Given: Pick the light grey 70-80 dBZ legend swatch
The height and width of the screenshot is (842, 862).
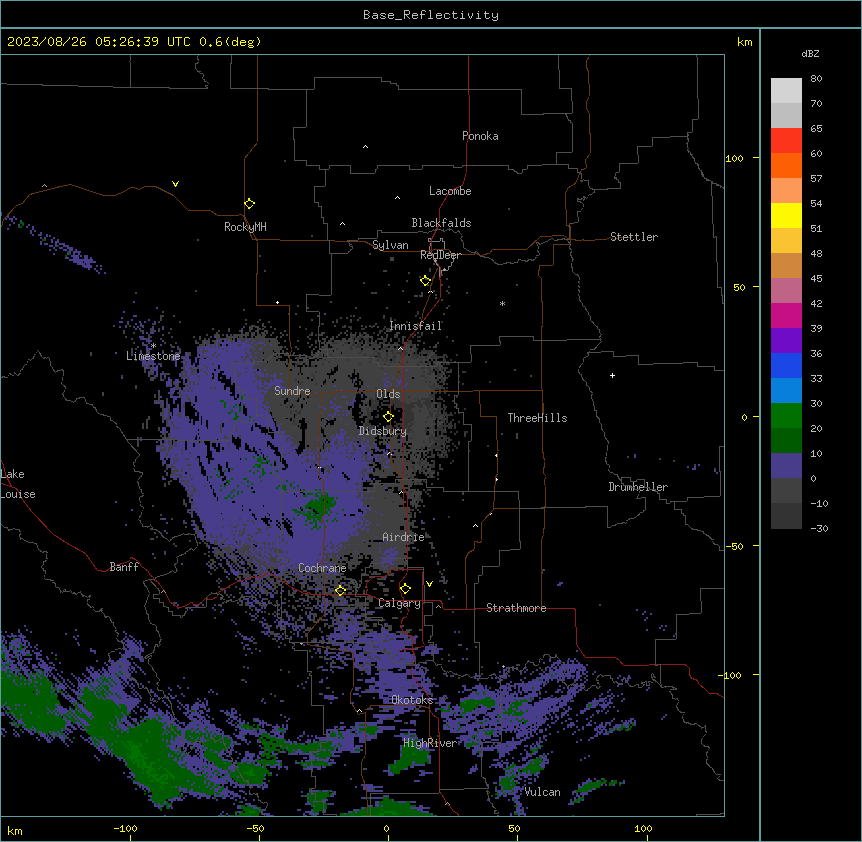Looking at the screenshot, I should [786, 91].
